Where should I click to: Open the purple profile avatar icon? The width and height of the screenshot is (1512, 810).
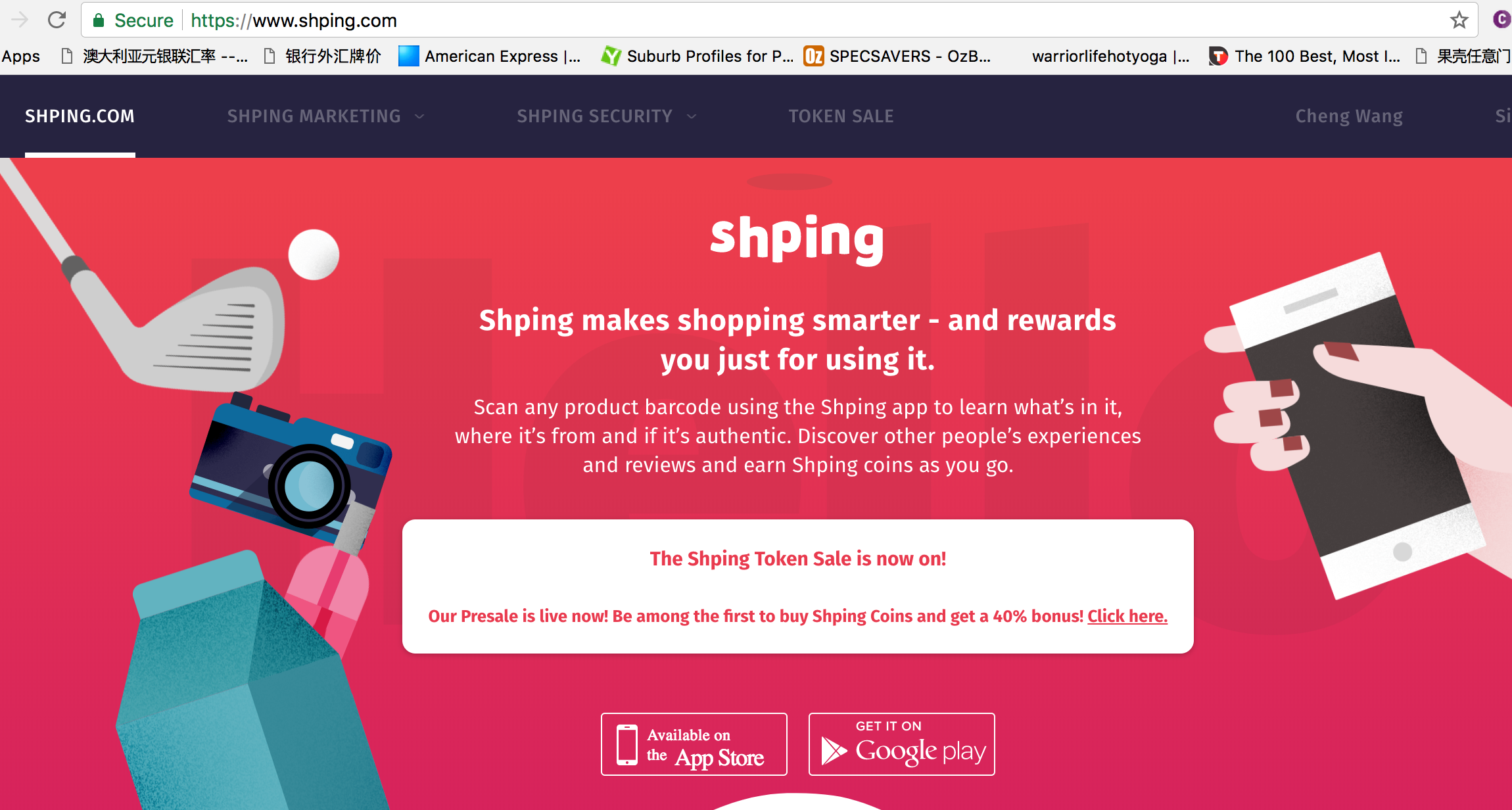pyautogui.click(x=1501, y=20)
